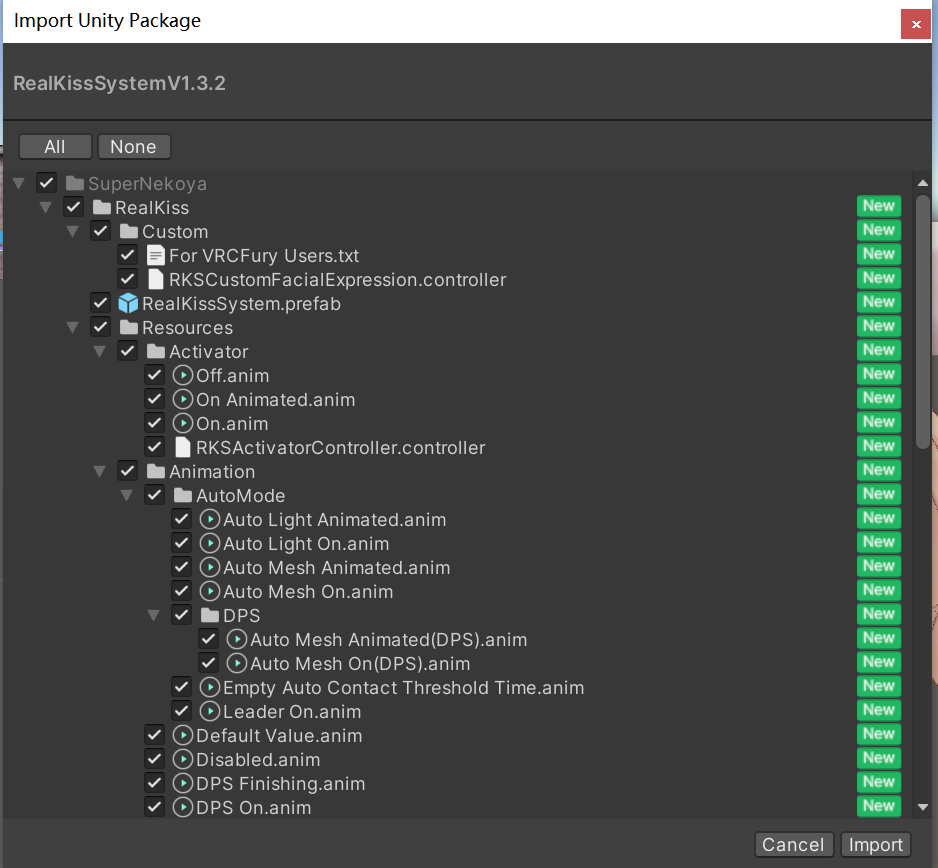Click the For VRCFury Users.txt file icon
The height and width of the screenshot is (868, 938).
(155, 256)
